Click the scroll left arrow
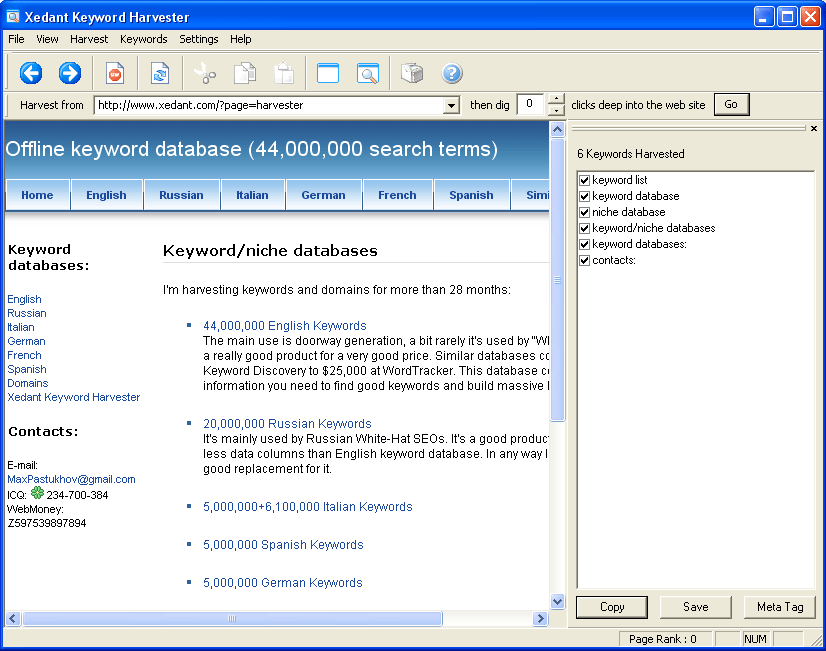Viewport: 826px width, 651px height. (13, 618)
